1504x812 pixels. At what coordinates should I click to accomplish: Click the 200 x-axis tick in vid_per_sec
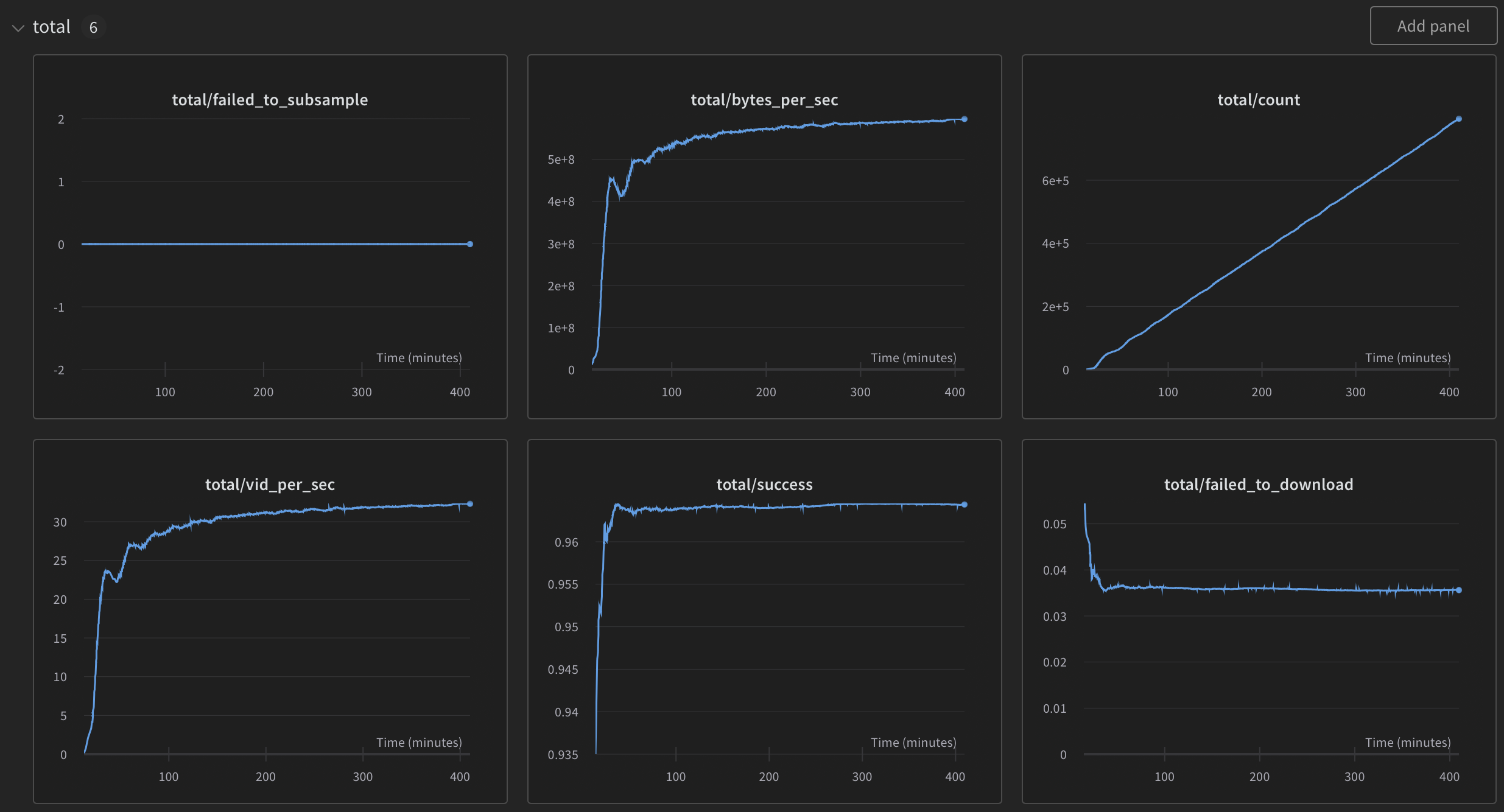point(265,777)
